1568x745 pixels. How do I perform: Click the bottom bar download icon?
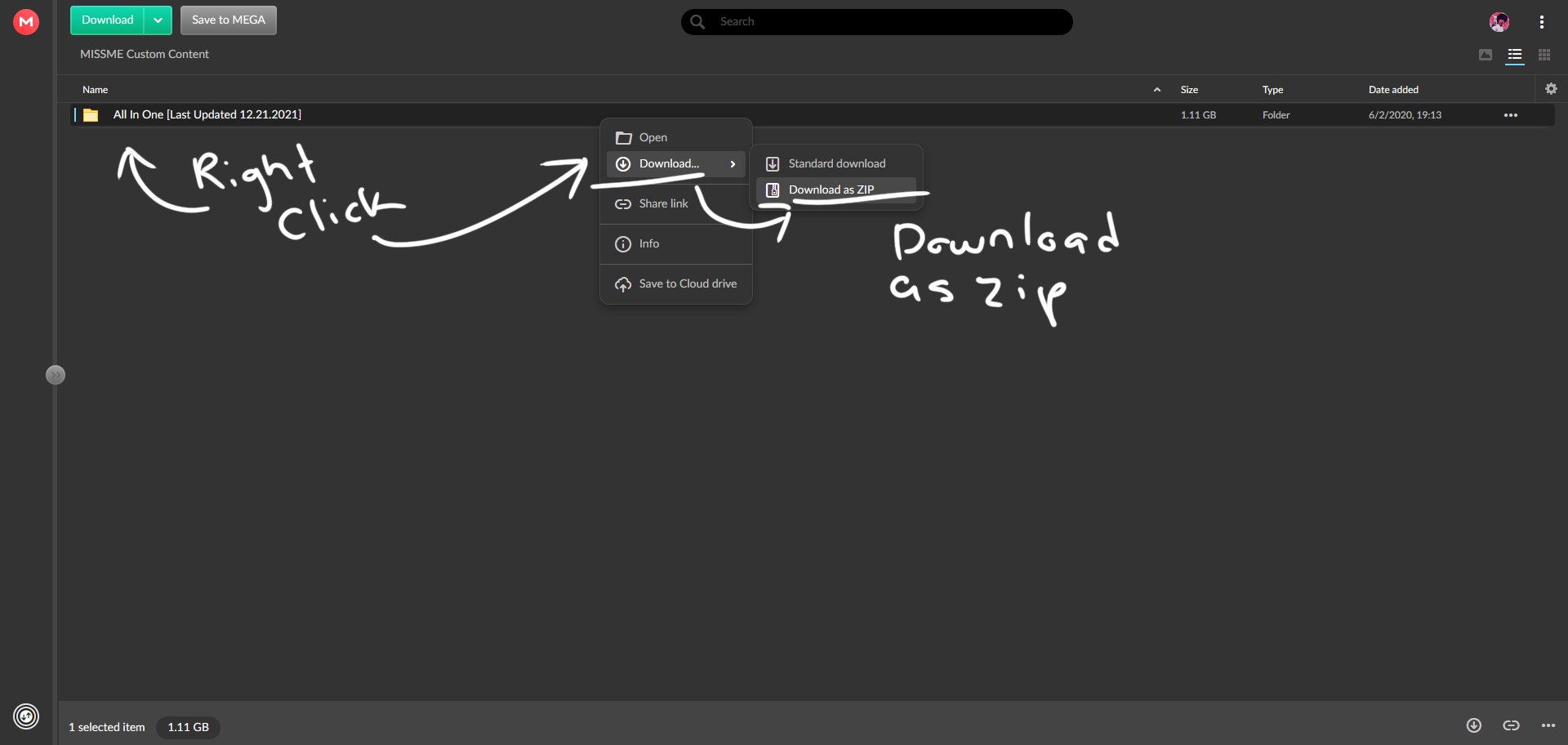point(1474,725)
